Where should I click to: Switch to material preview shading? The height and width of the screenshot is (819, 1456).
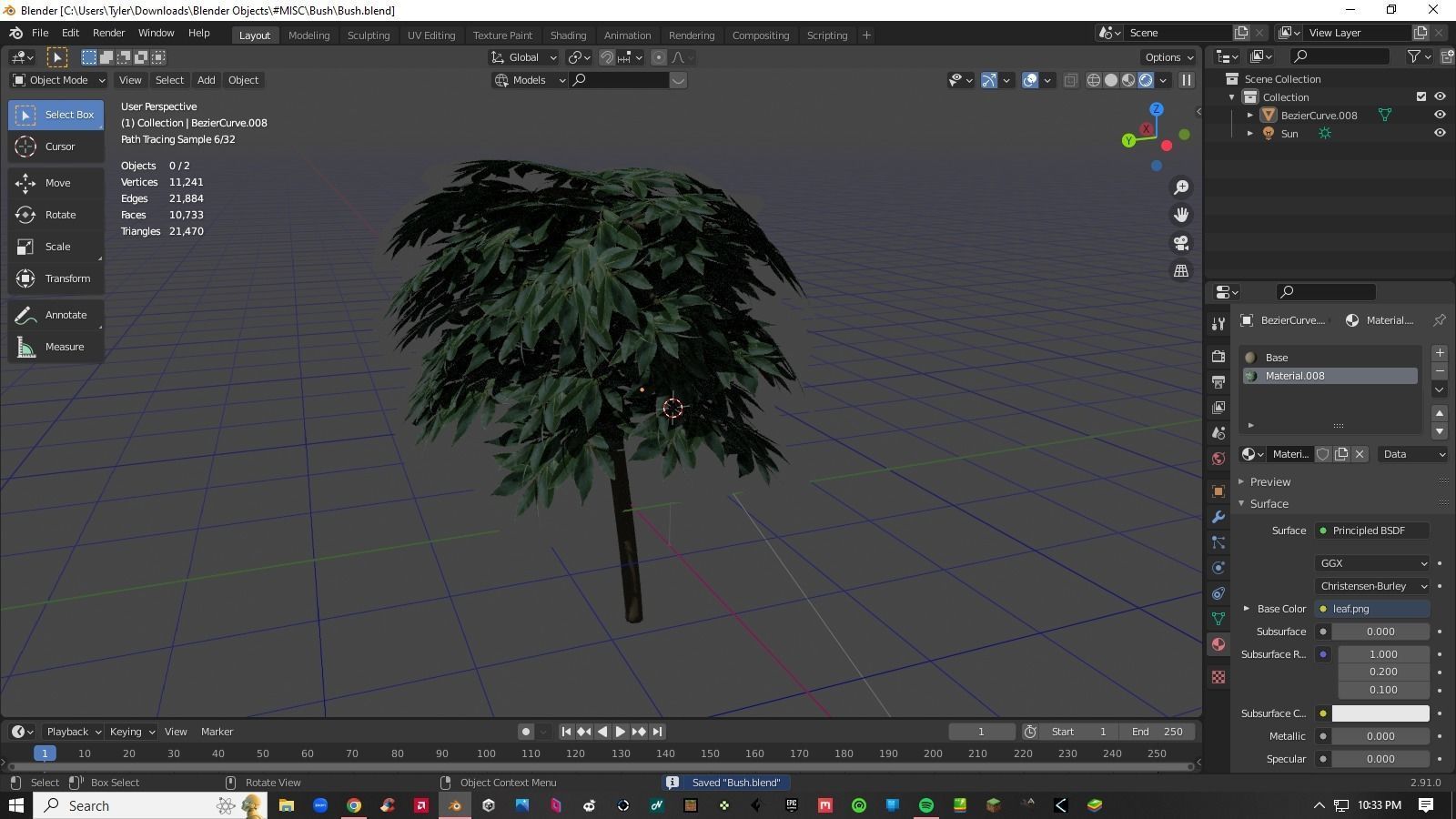click(1128, 80)
